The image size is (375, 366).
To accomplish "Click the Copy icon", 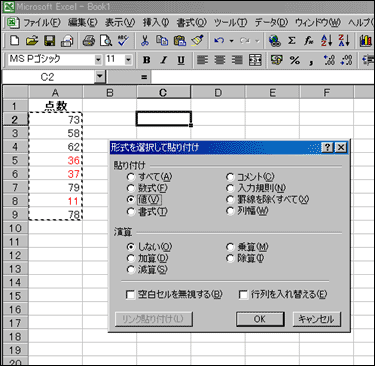I will click(162, 41).
